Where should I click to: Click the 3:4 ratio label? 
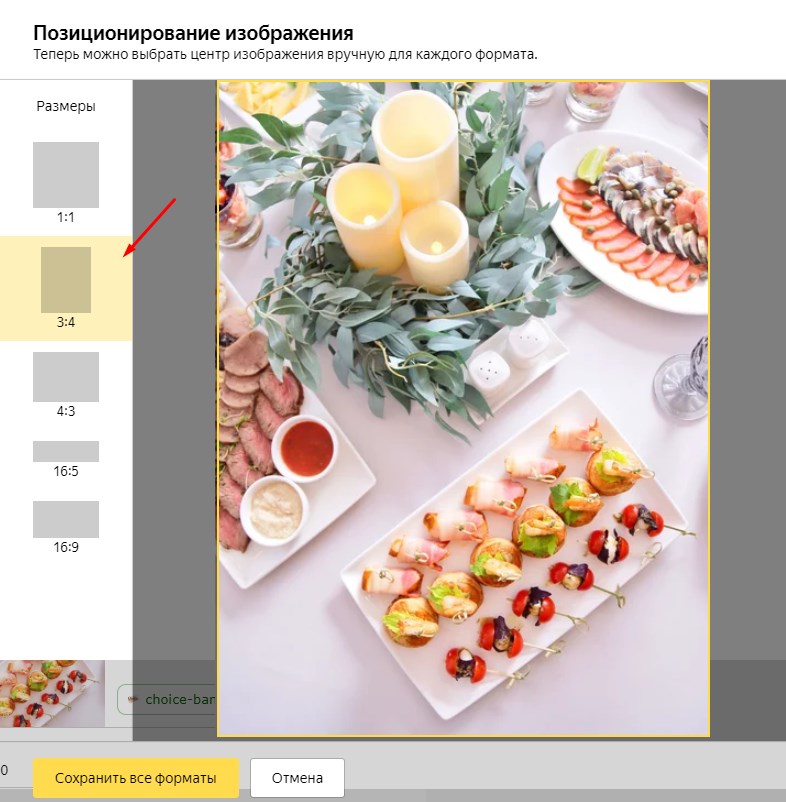tap(66, 322)
